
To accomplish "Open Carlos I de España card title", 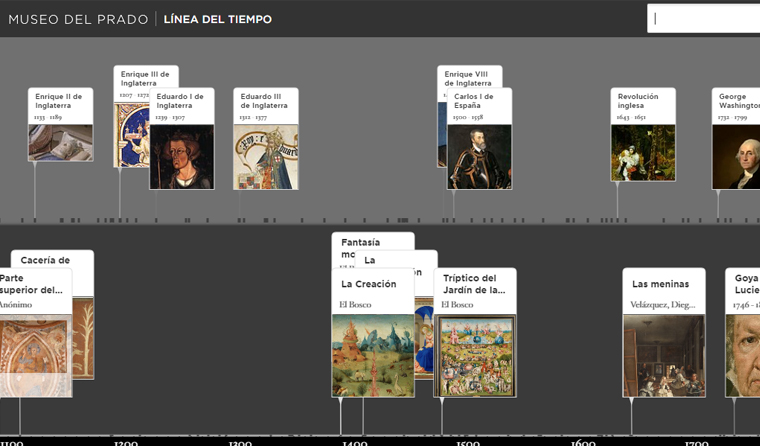I will [x=474, y=101].
